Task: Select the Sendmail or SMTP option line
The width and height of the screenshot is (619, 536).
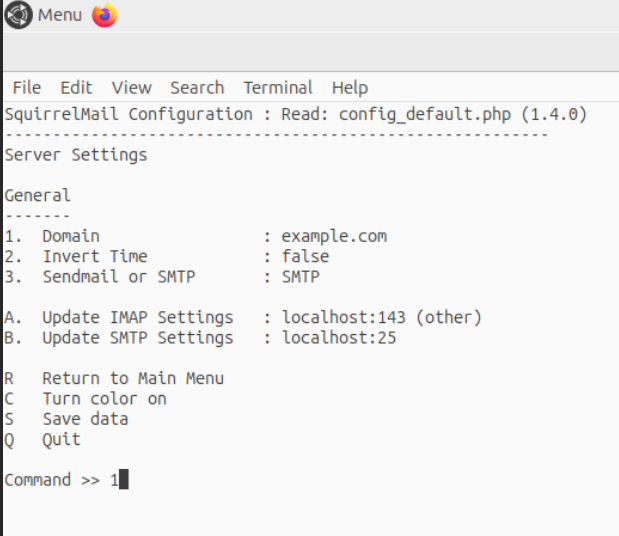Action: click(162, 277)
